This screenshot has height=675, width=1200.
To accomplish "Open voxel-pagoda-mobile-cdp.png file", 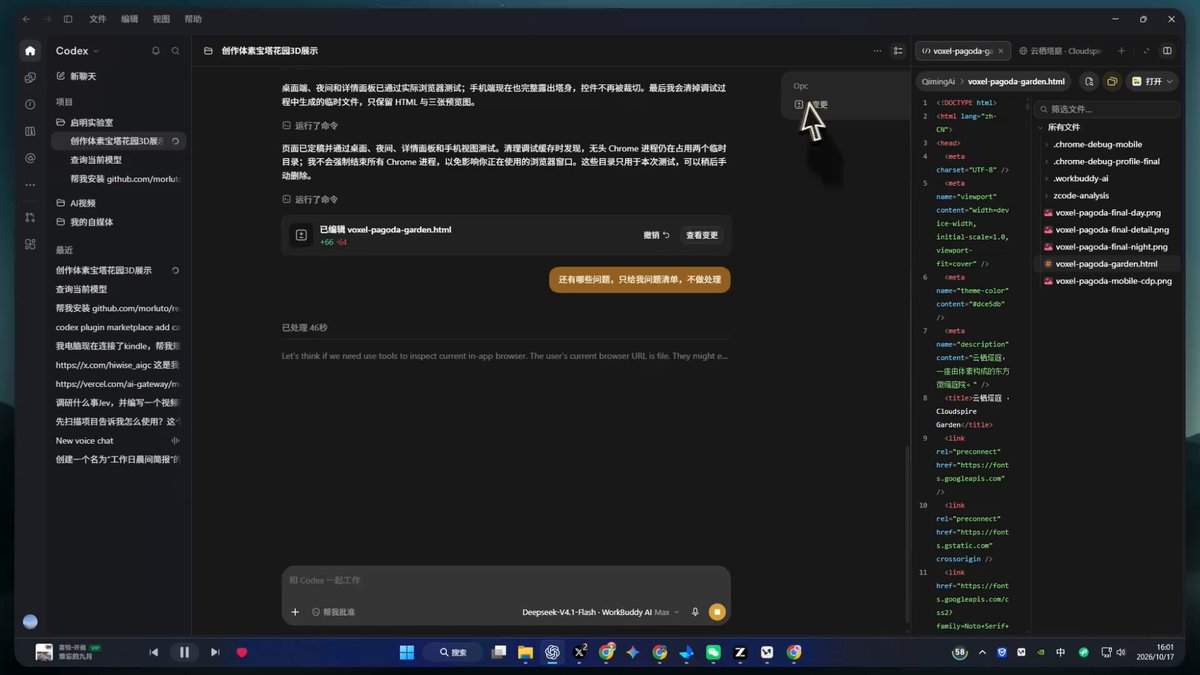I will pos(1113,281).
